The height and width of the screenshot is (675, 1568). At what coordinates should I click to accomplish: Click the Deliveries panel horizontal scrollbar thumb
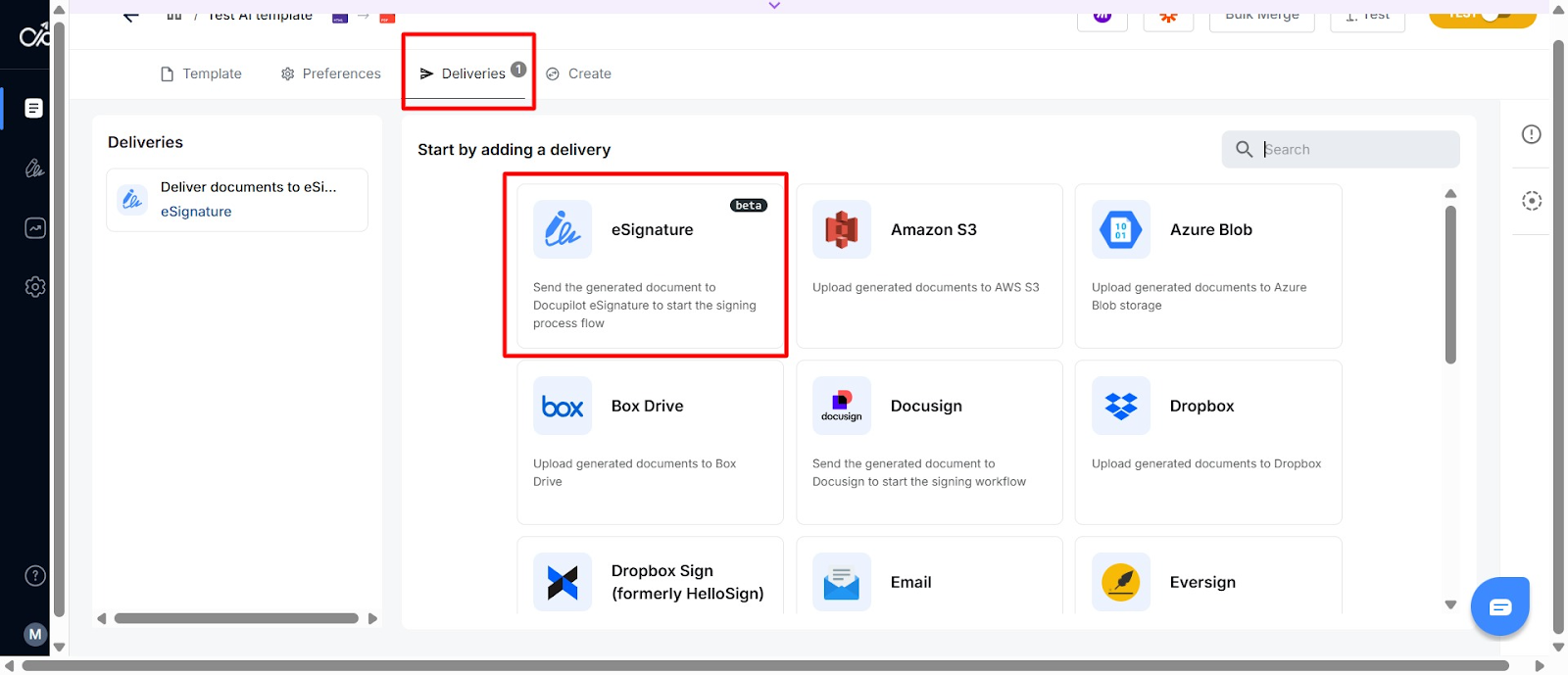pyautogui.click(x=236, y=618)
